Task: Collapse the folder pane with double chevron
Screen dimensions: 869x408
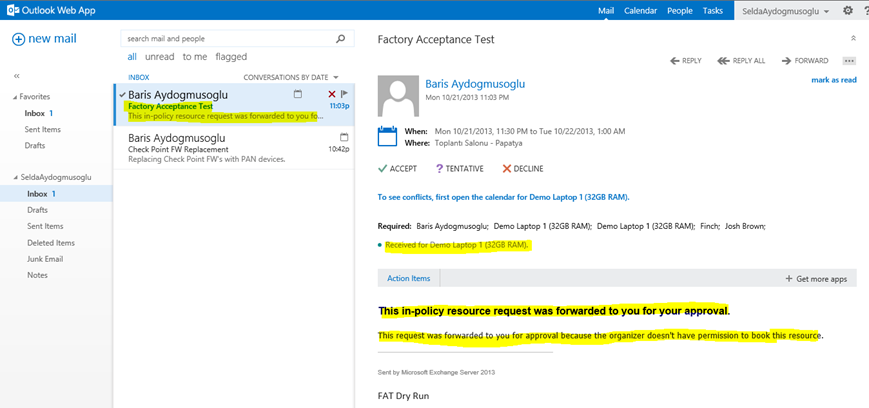Action: pos(17,76)
